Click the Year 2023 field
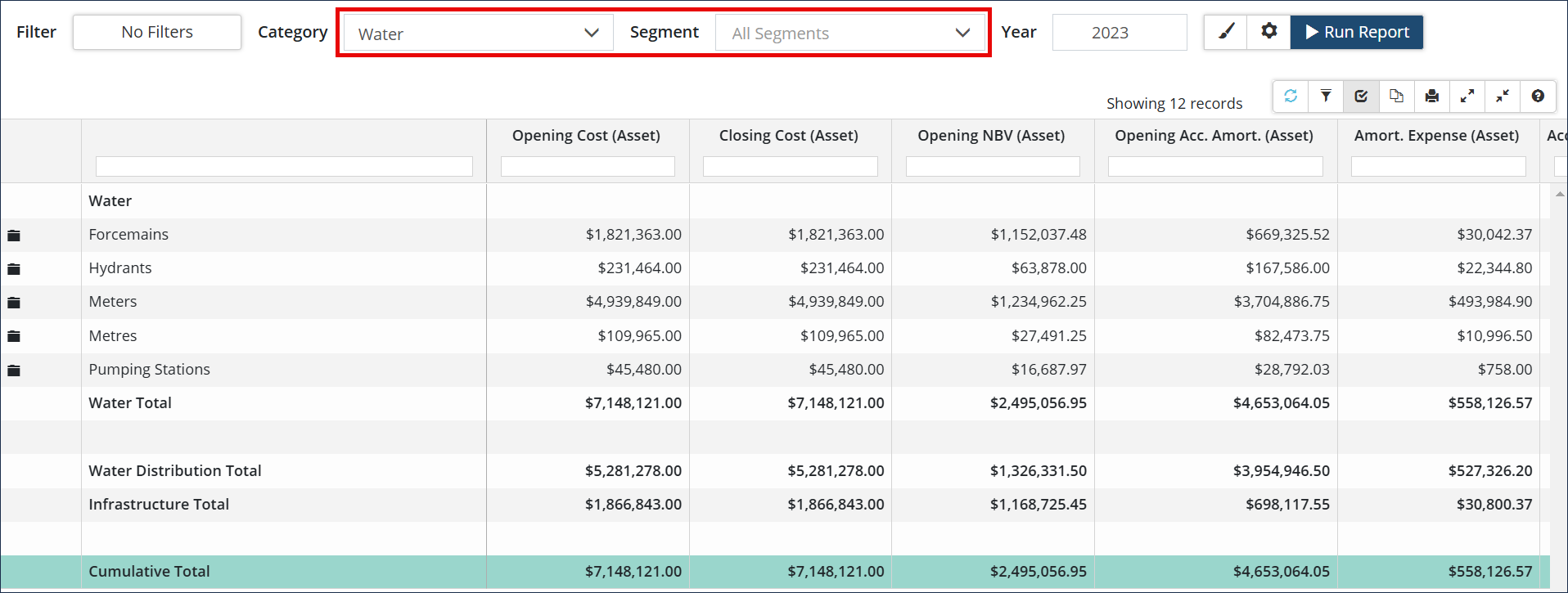 [1119, 33]
